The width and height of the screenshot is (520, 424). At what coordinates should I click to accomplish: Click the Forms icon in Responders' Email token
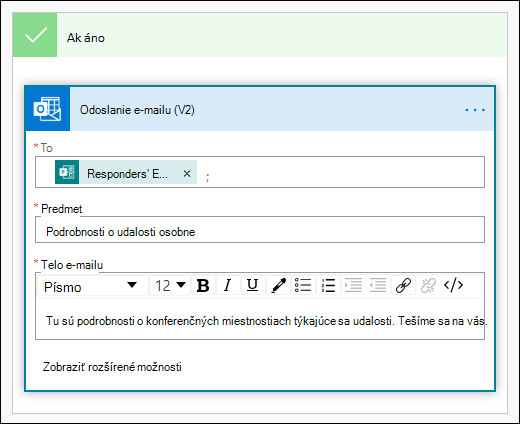(x=67, y=172)
